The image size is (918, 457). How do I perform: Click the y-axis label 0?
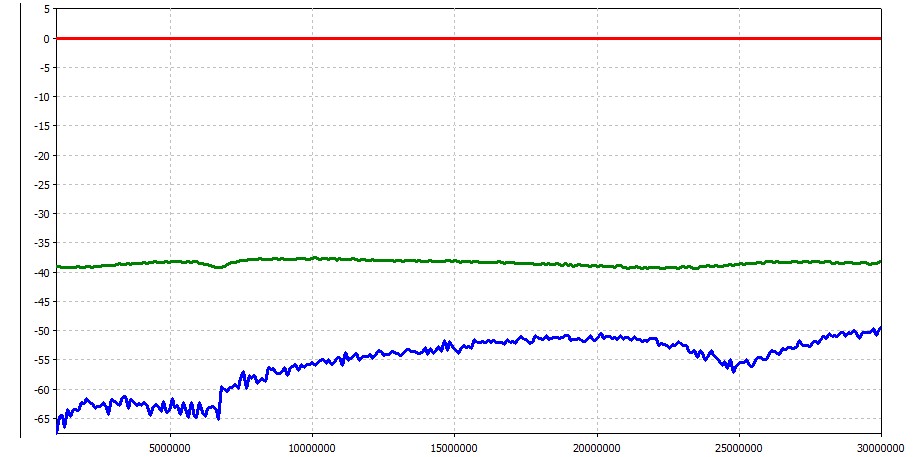coord(46,38)
